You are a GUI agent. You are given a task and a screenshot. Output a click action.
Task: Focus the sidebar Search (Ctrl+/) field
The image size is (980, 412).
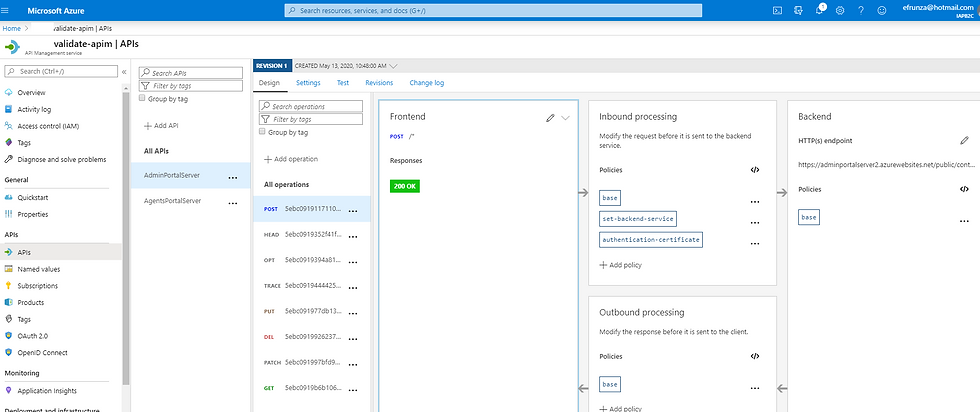pyautogui.click(x=61, y=71)
